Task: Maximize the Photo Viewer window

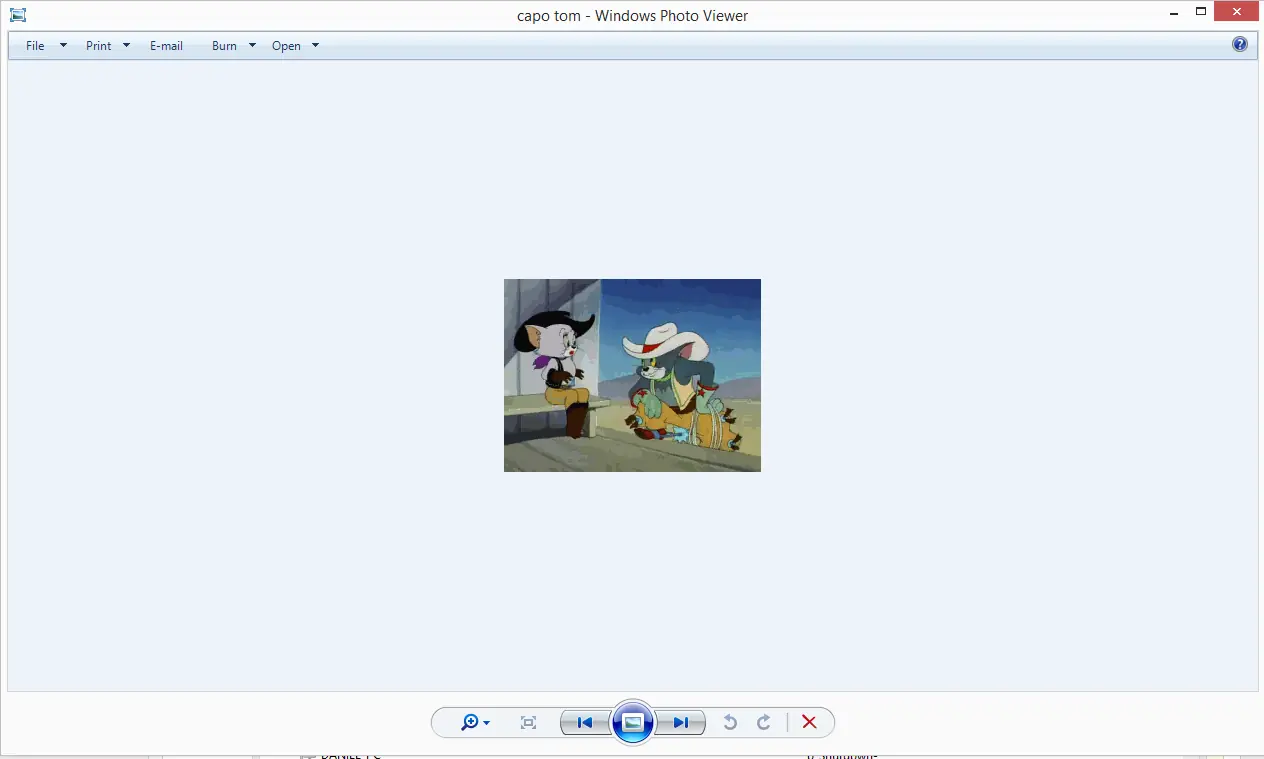Action: [1201, 12]
